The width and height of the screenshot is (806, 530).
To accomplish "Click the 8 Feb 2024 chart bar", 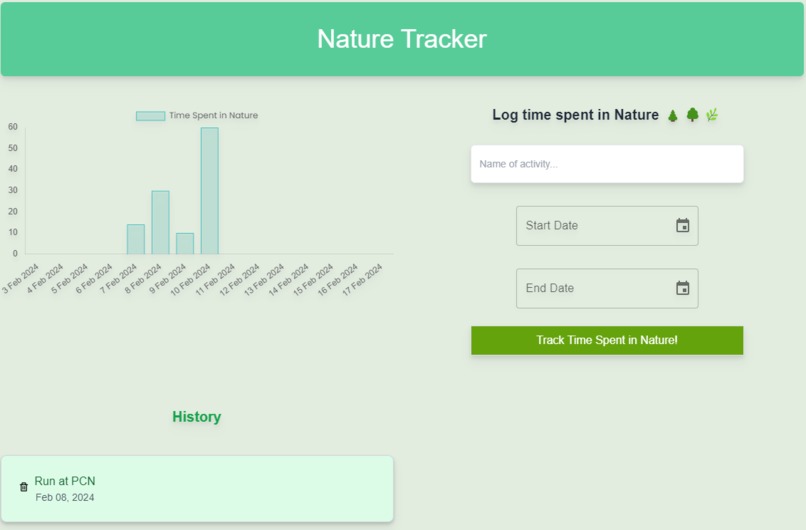I will point(160,222).
